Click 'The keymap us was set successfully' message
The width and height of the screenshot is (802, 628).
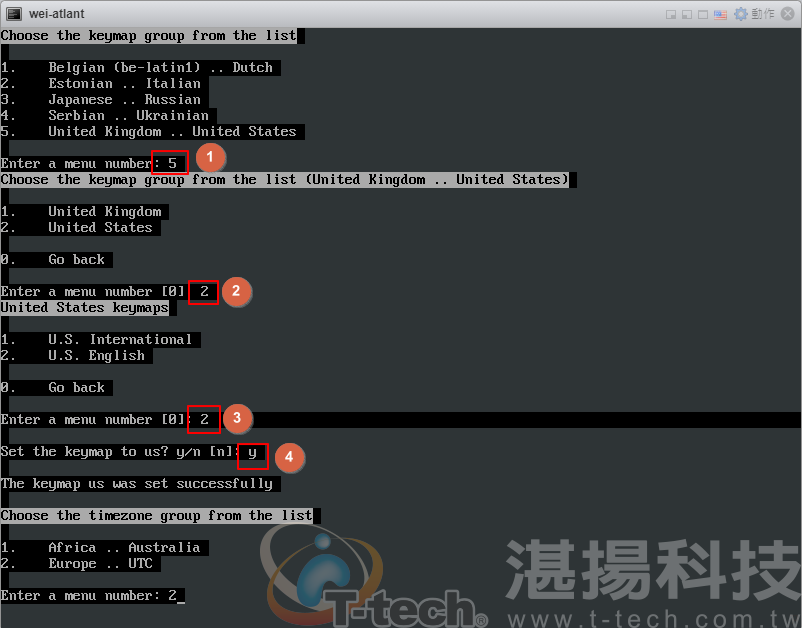coord(140,484)
